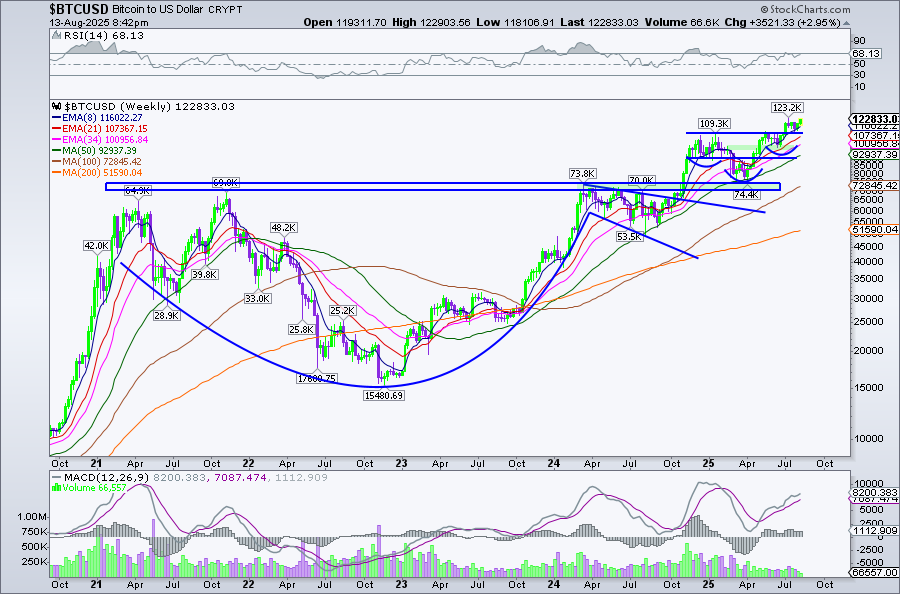Click the '$BTCUSD (Weekly) 122833.03' legend entry

pyautogui.click(x=149, y=106)
